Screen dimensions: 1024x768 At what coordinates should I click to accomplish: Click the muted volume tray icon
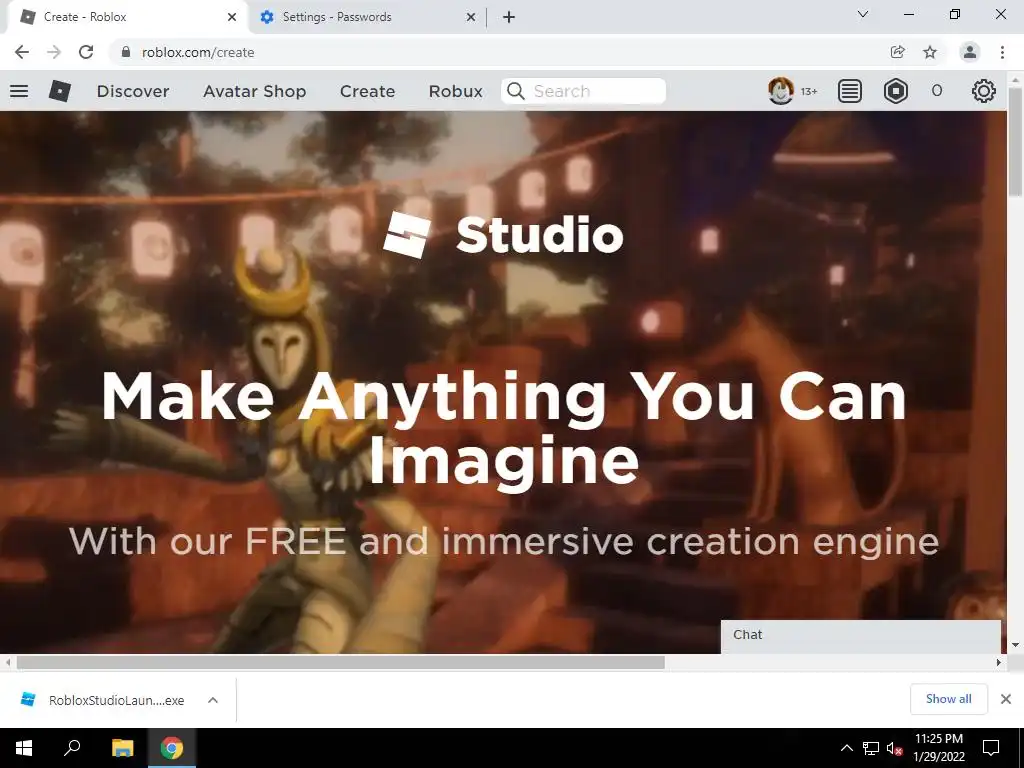tap(893, 748)
